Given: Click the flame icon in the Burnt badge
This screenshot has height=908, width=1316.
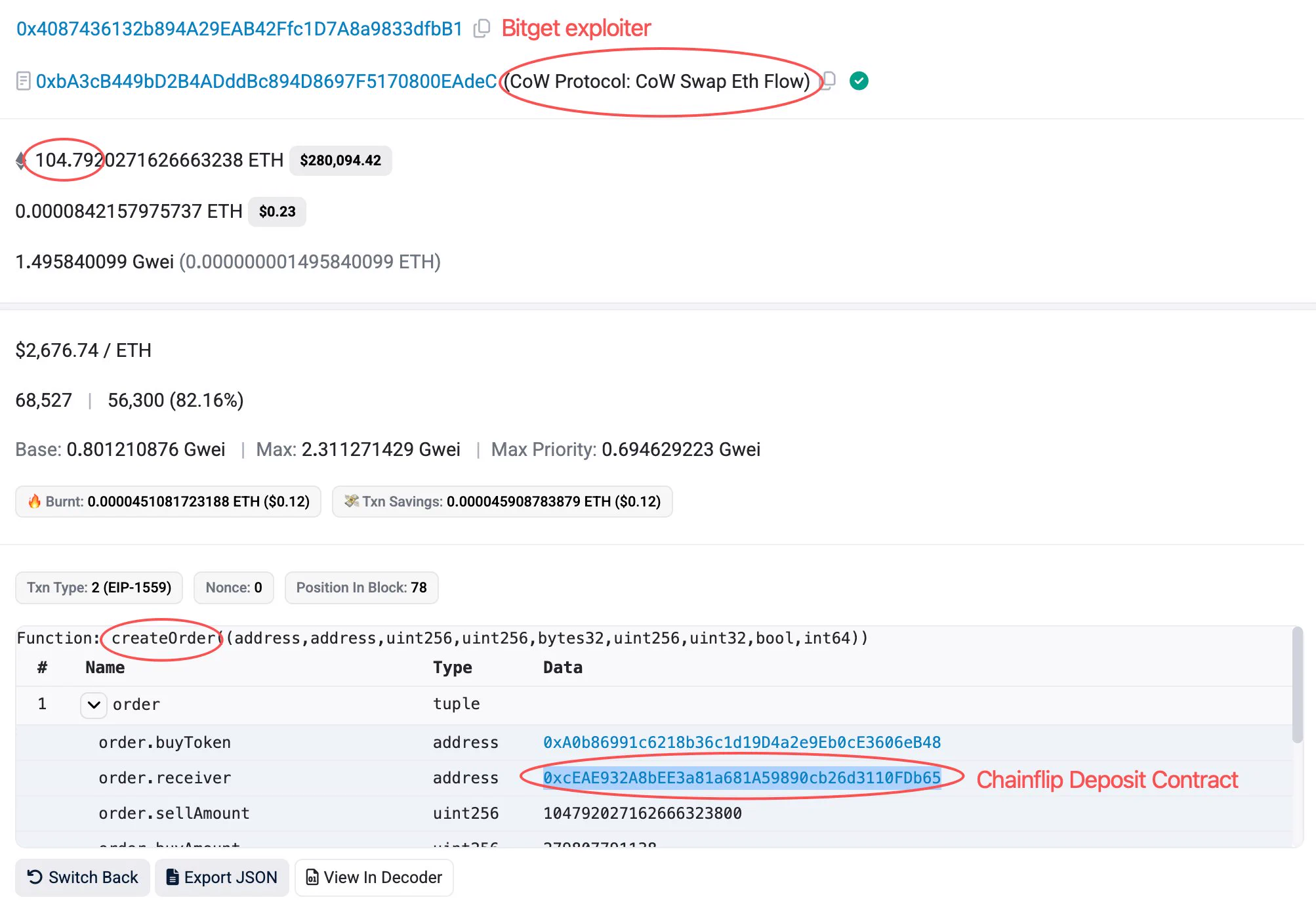Looking at the screenshot, I should (34, 501).
